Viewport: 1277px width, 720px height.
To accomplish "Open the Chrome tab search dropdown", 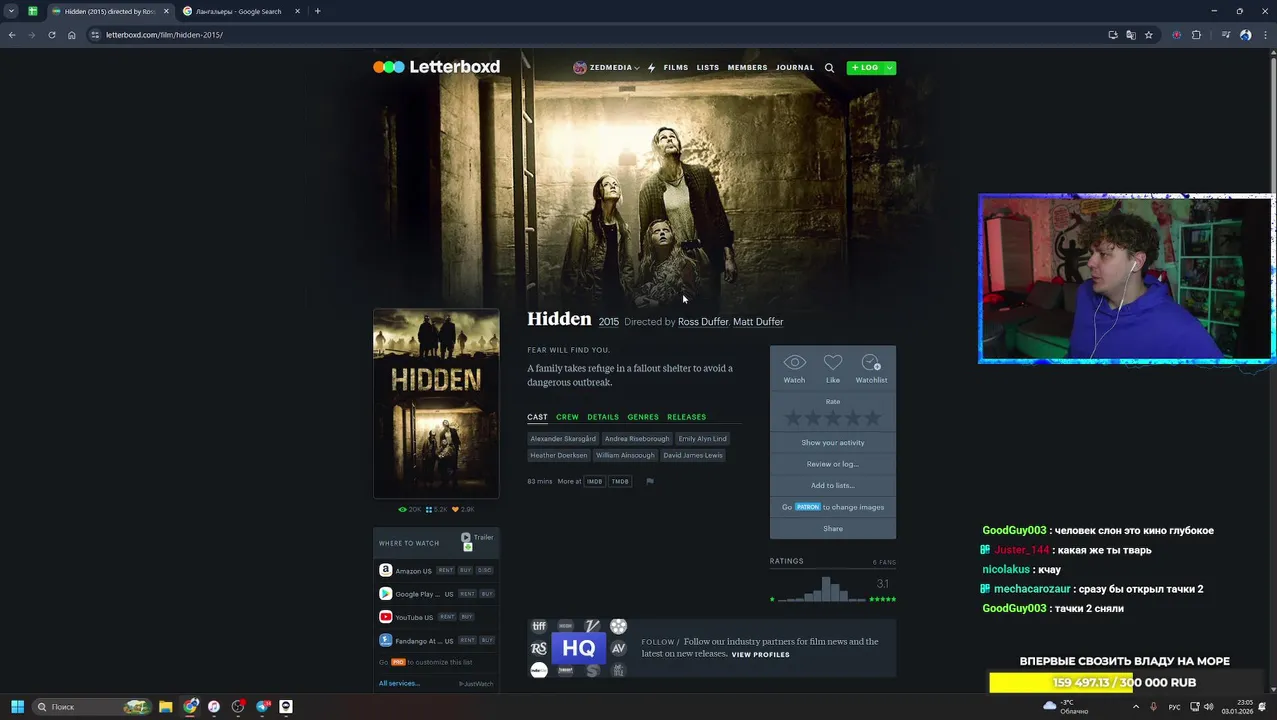I will (11, 11).
